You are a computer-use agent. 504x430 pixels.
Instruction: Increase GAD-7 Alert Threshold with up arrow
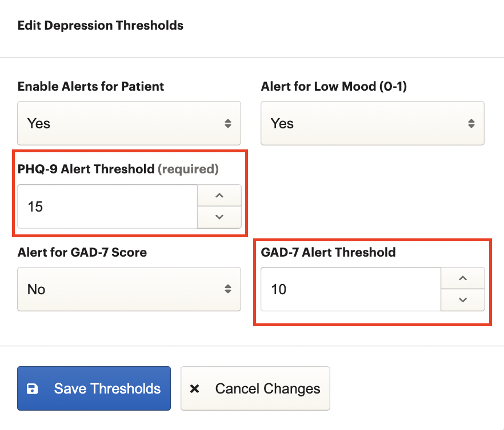[x=463, y=278]
